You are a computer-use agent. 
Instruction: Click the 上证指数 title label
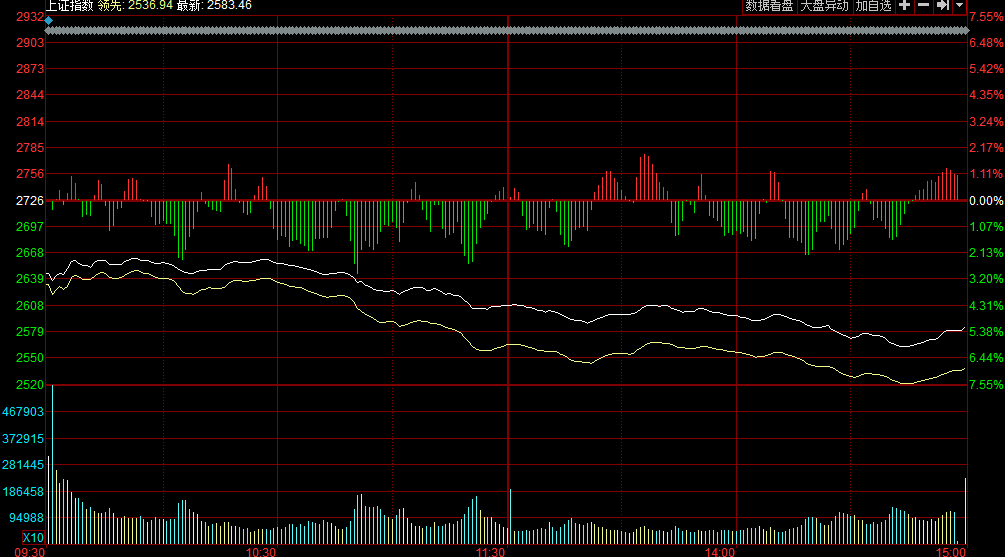click(x=69, y=6)
